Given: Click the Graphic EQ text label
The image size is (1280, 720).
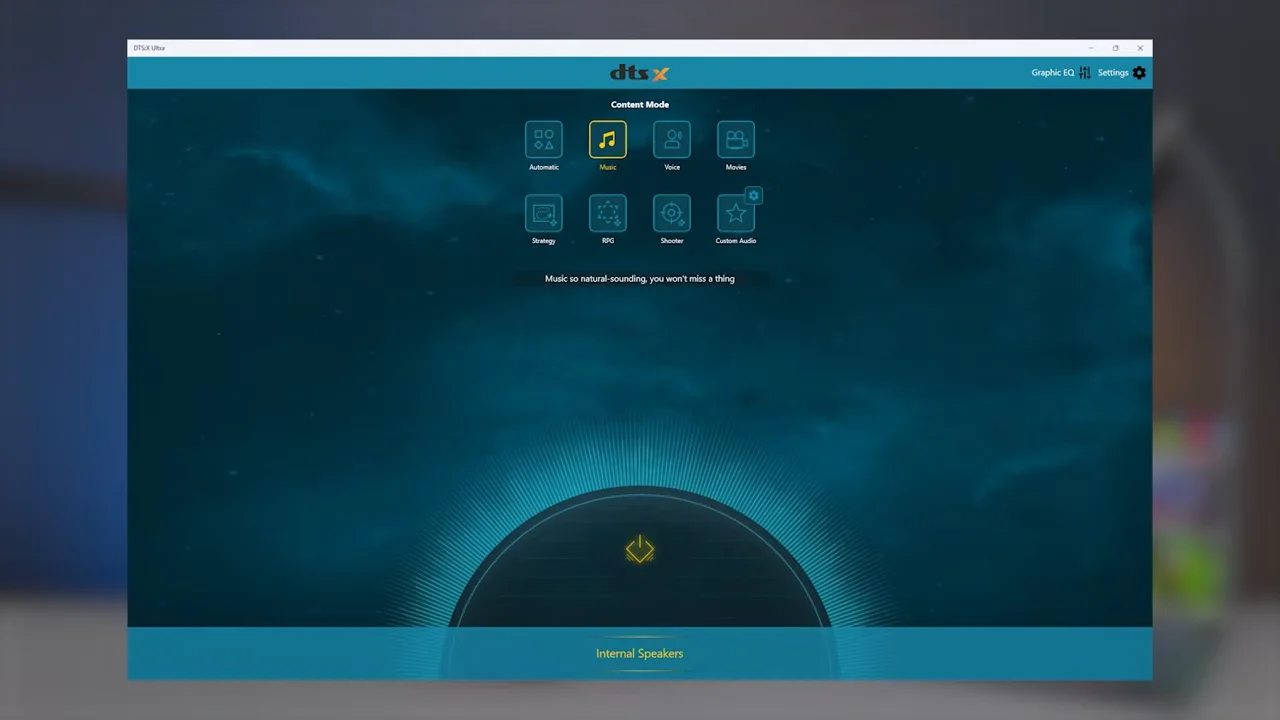Looking at the screenshot, I should point(1053,73).
